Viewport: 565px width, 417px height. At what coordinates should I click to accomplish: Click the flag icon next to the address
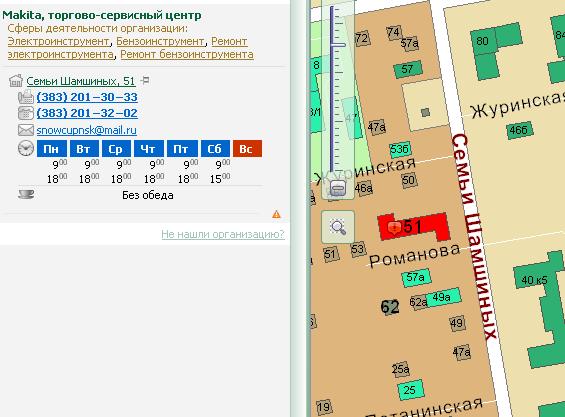coord(145,81)
